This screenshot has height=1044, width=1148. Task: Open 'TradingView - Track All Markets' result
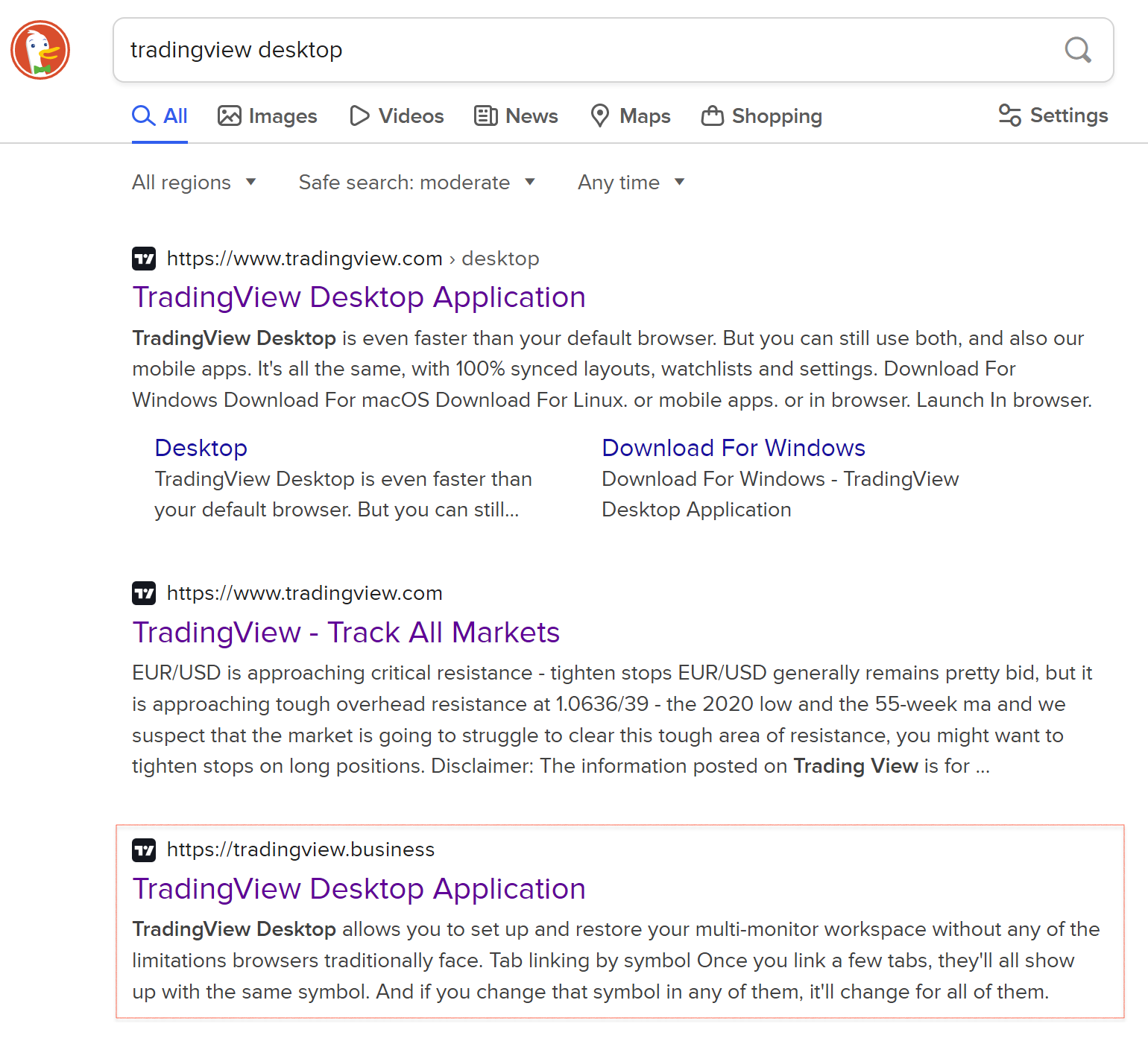pyautogui.click(x=346, y=633)
